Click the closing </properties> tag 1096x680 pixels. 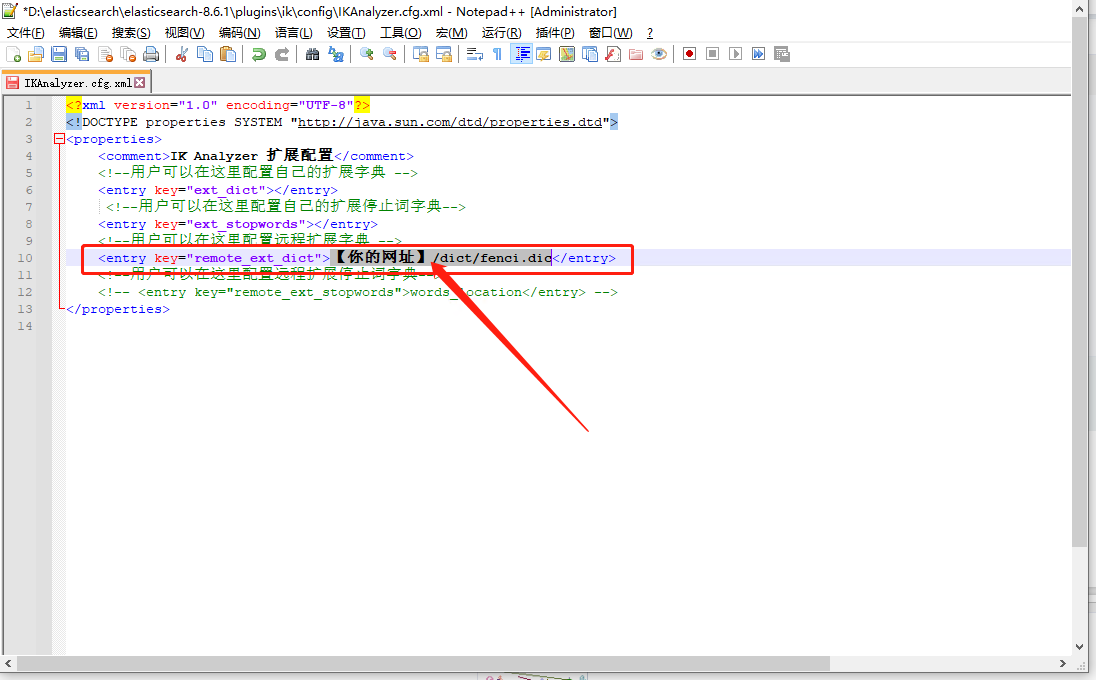coord(117,309)
